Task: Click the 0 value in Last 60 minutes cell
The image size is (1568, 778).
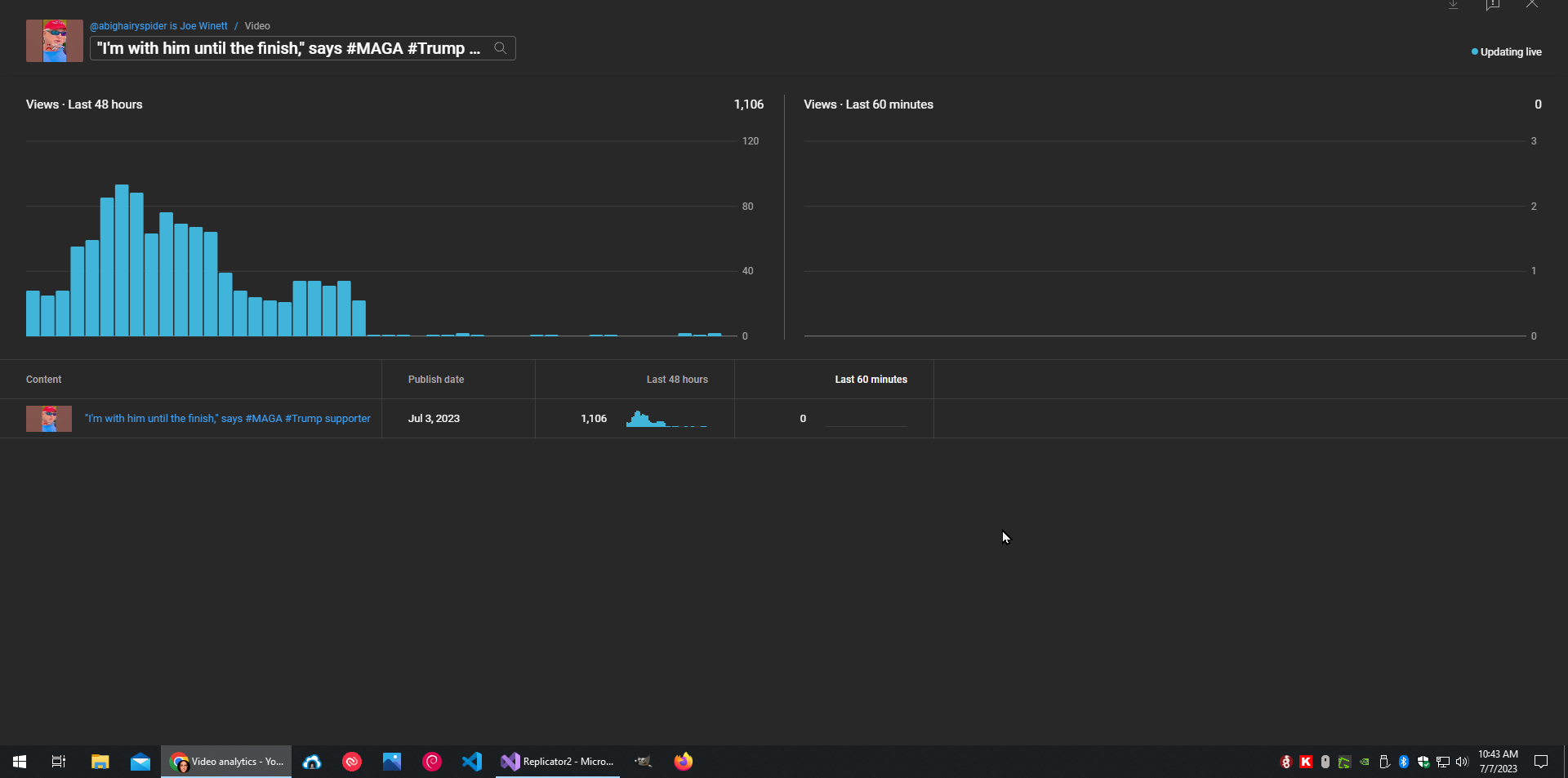Action: click(803, 419)
